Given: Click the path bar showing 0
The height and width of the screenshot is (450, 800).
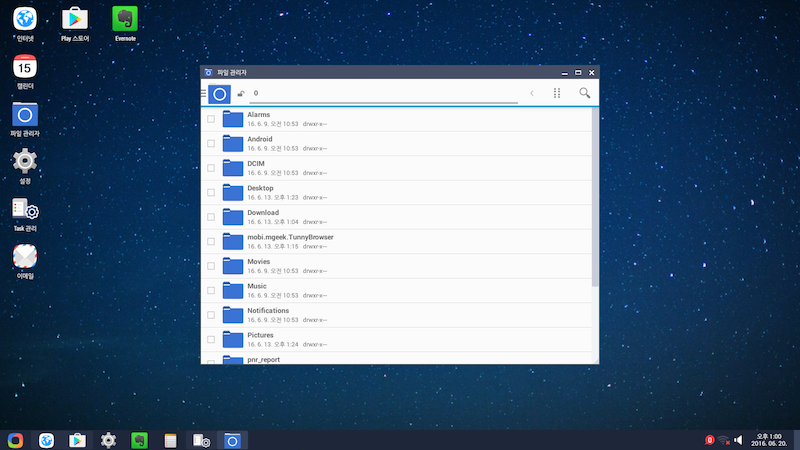Looking at the screenshot, I should (x=383, y=93).
